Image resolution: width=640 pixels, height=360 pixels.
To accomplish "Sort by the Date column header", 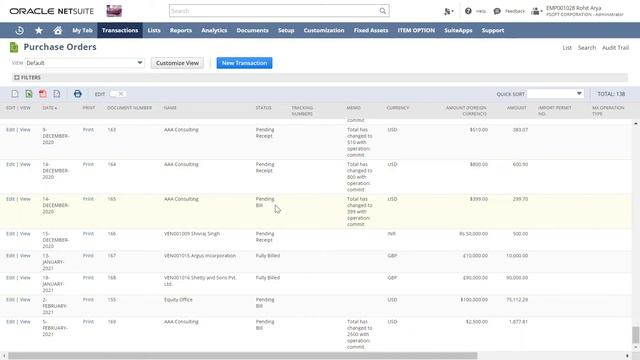I will click(50, 108).
